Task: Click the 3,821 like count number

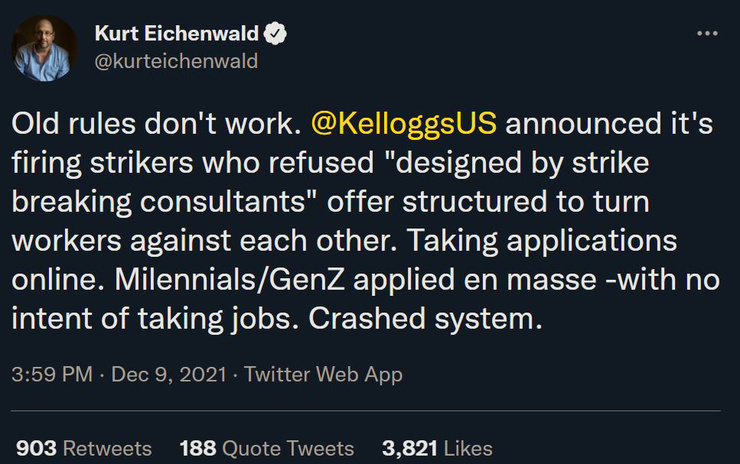Action: click(x=410, y=448)
